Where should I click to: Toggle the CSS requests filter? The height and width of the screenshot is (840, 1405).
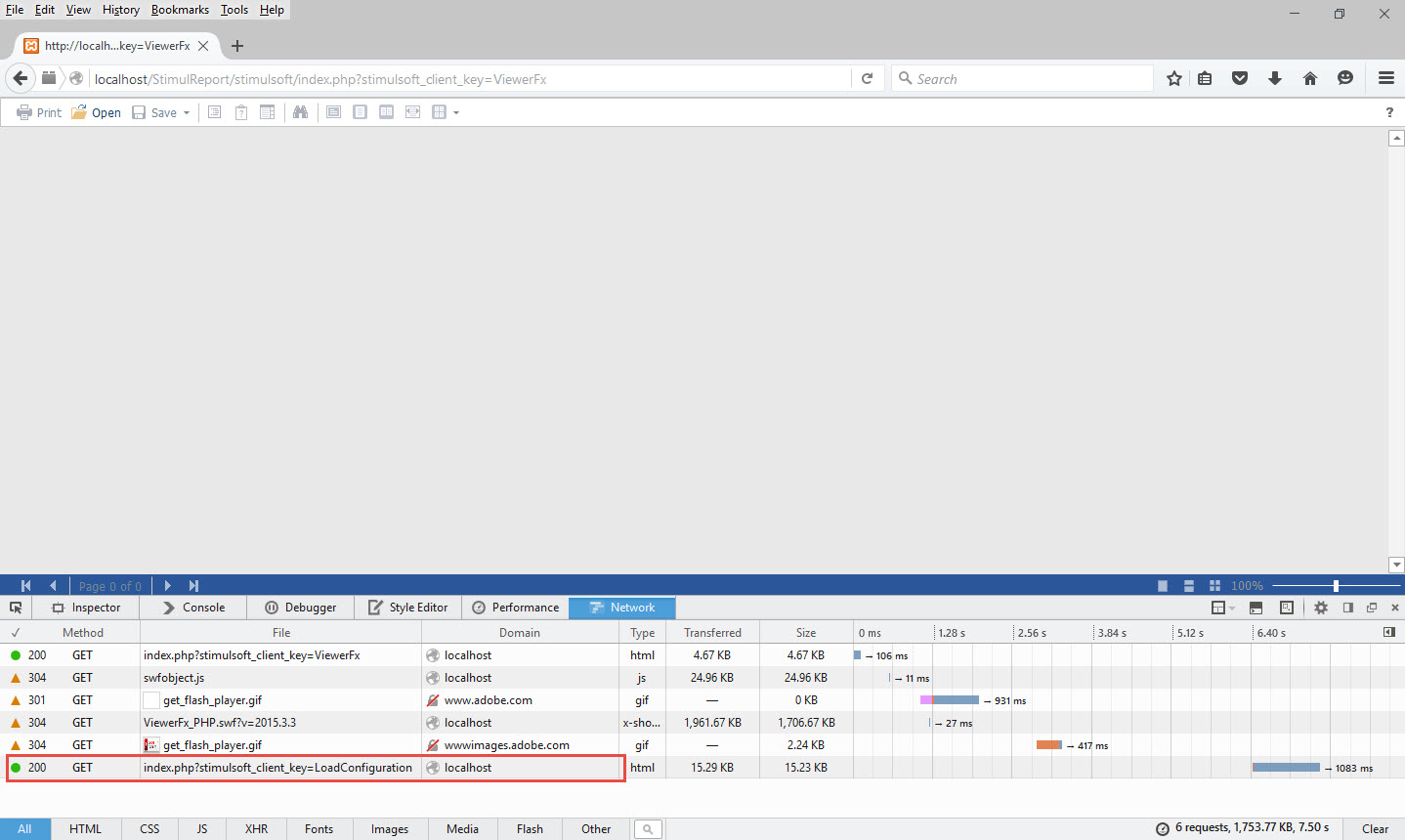click(x=149, y=829)
